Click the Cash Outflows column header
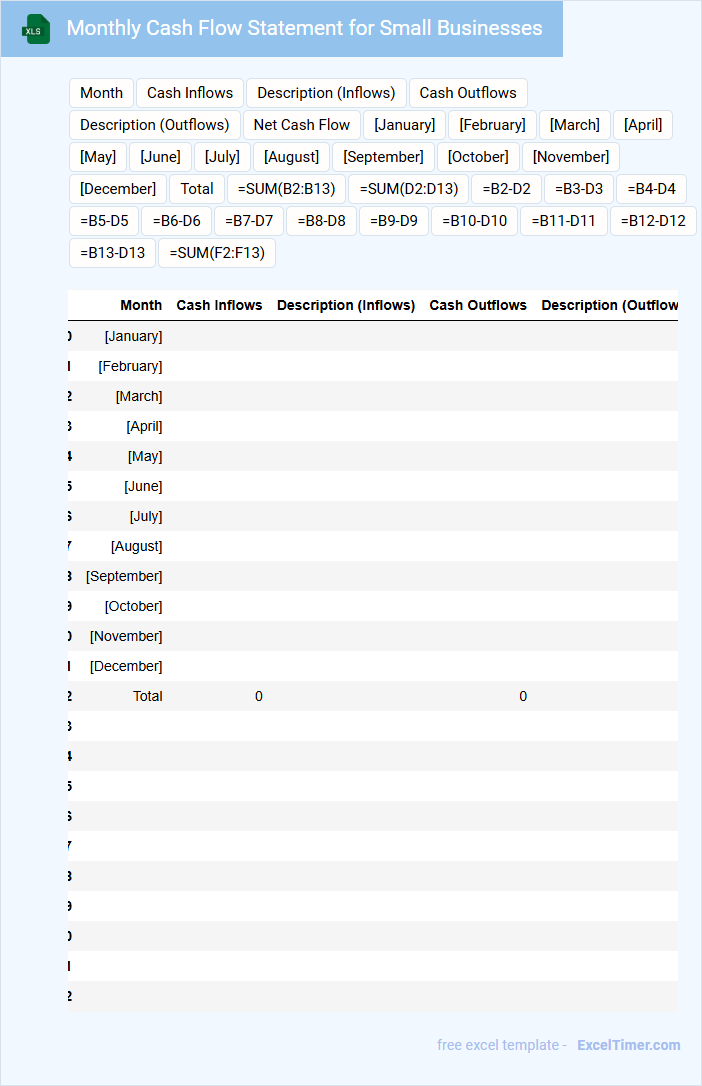The height and width of the screenshot is (1086, 702). (x=478, y=305)
